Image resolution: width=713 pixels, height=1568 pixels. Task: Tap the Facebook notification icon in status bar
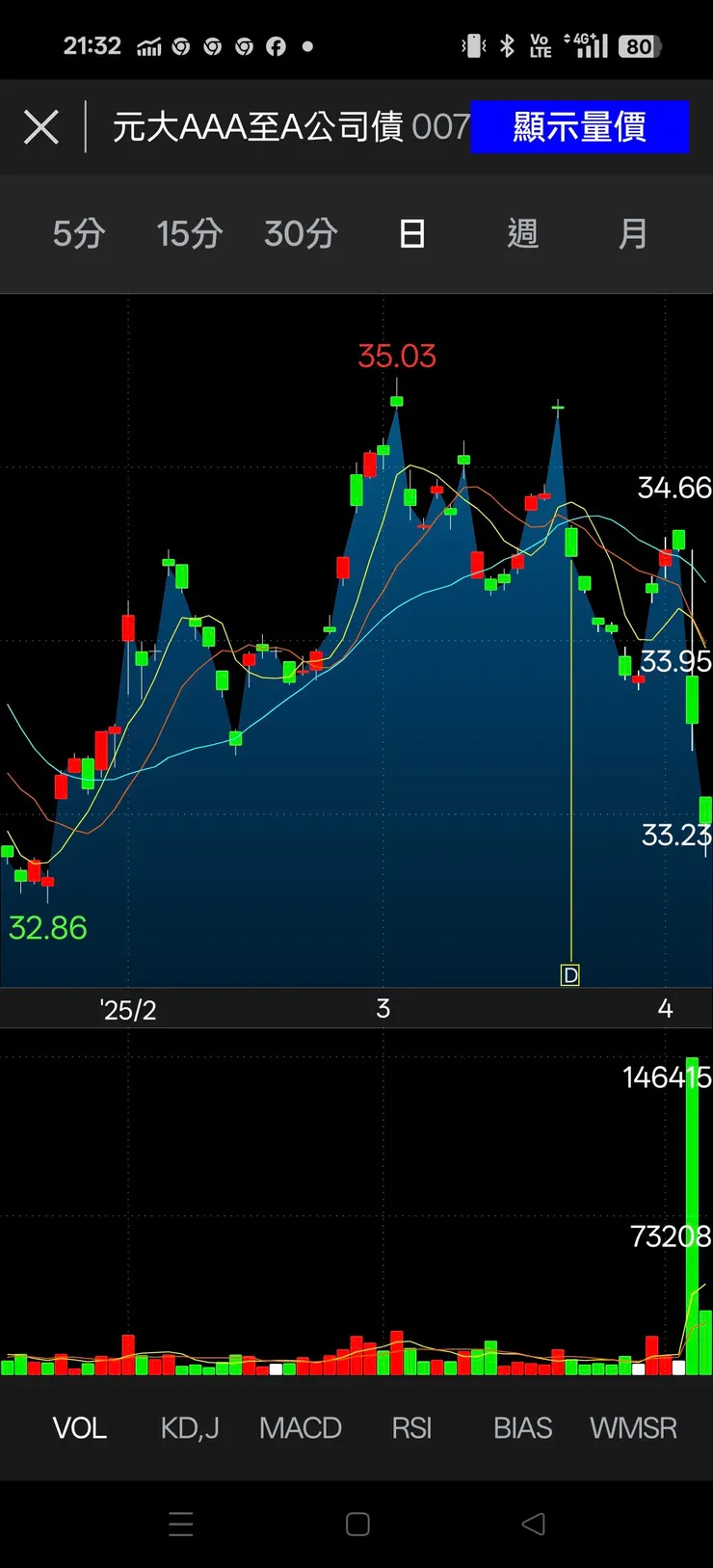point(276,46)
